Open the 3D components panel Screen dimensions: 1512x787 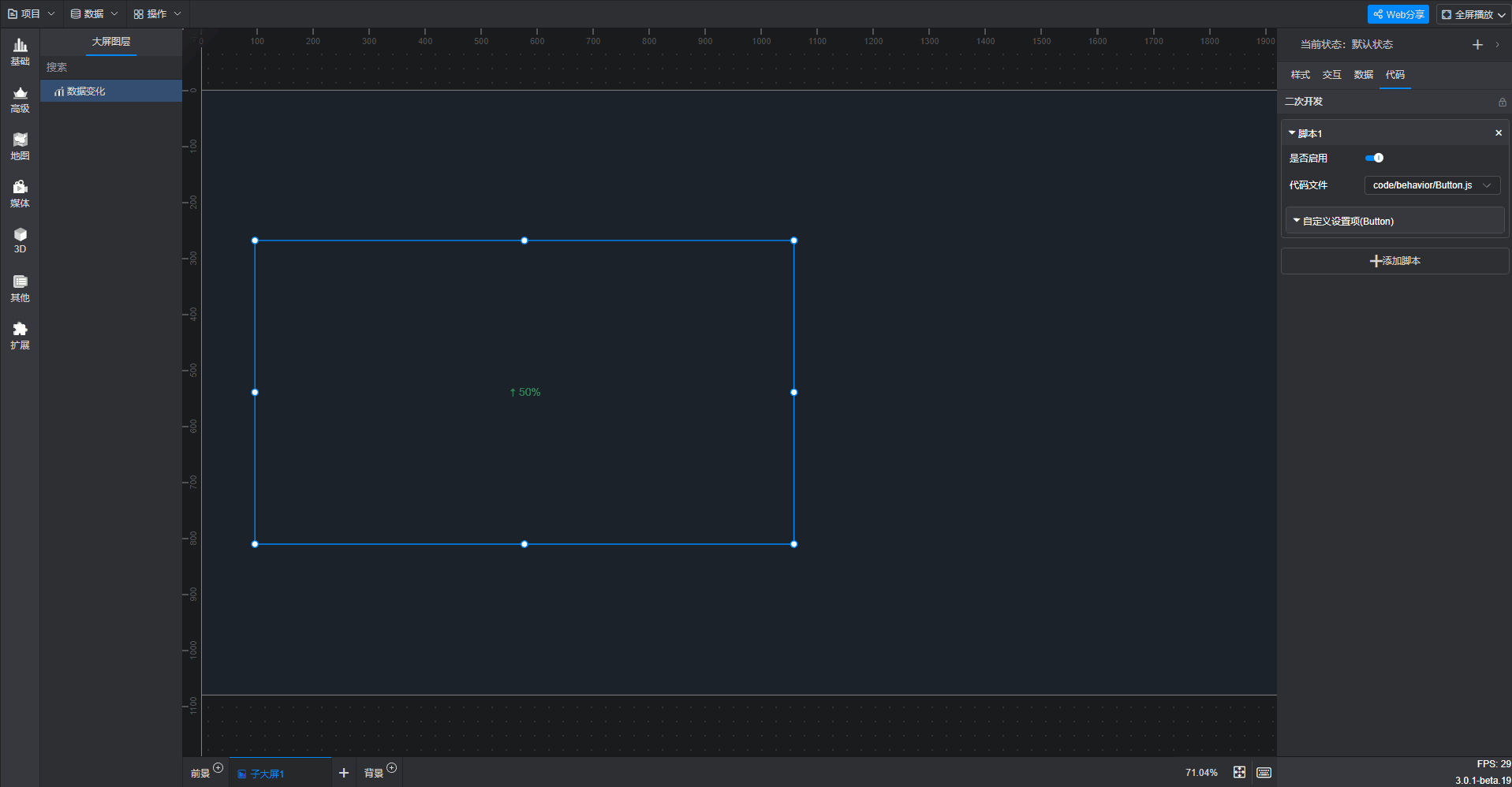point(20,241)
